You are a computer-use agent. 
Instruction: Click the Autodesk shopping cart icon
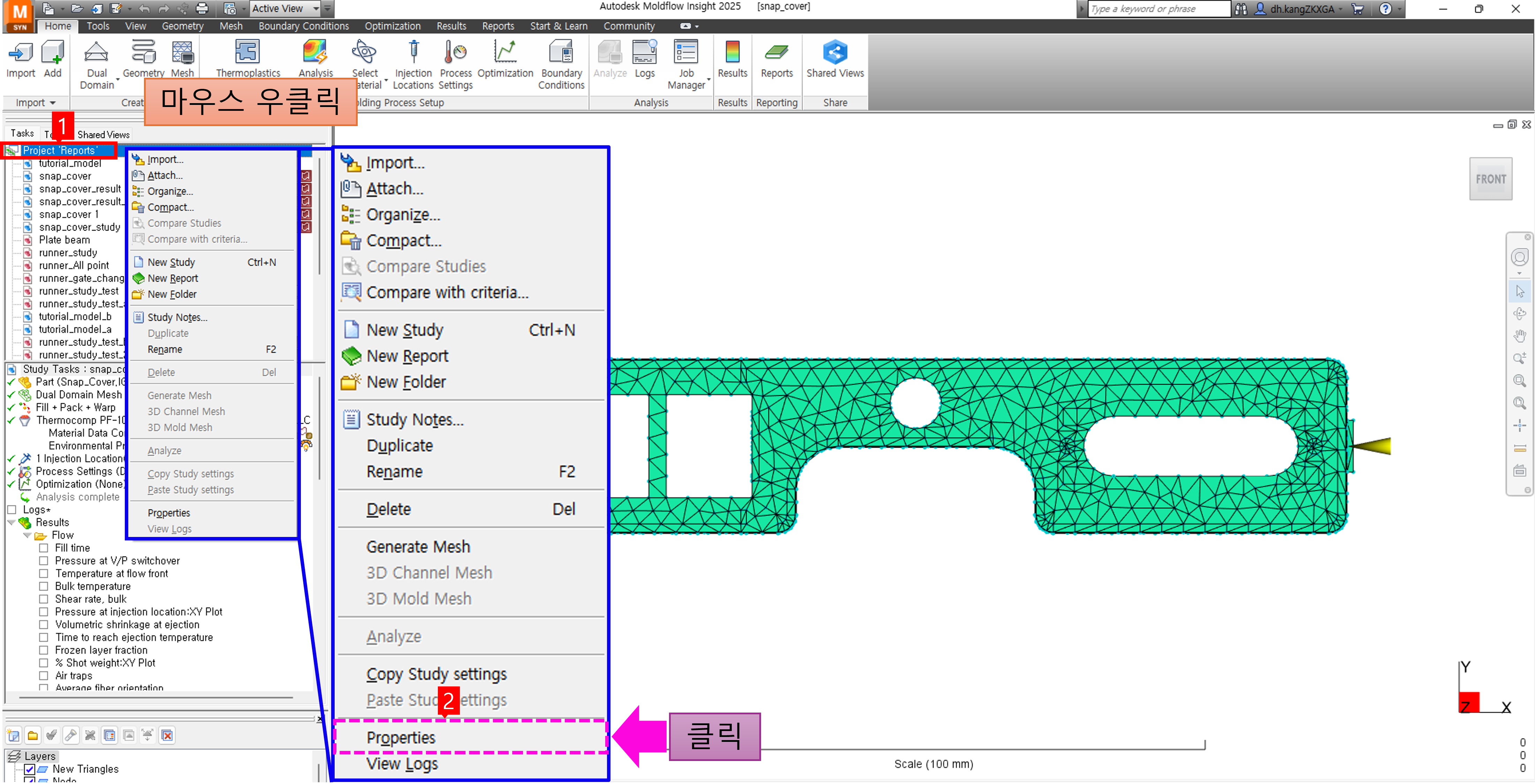1359,9
